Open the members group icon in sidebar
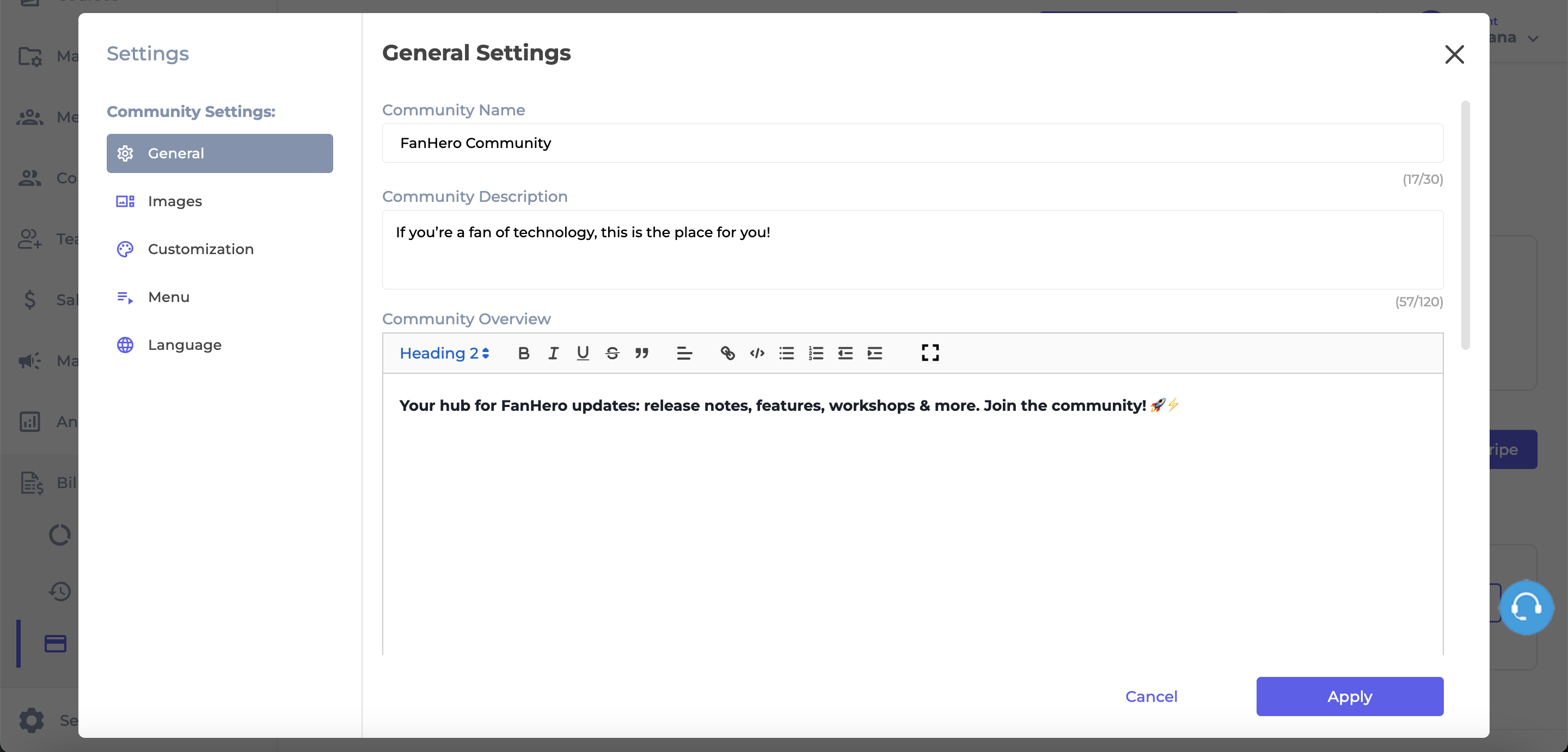The width and height of the screenshot is (1568, 752). point(30,117)
